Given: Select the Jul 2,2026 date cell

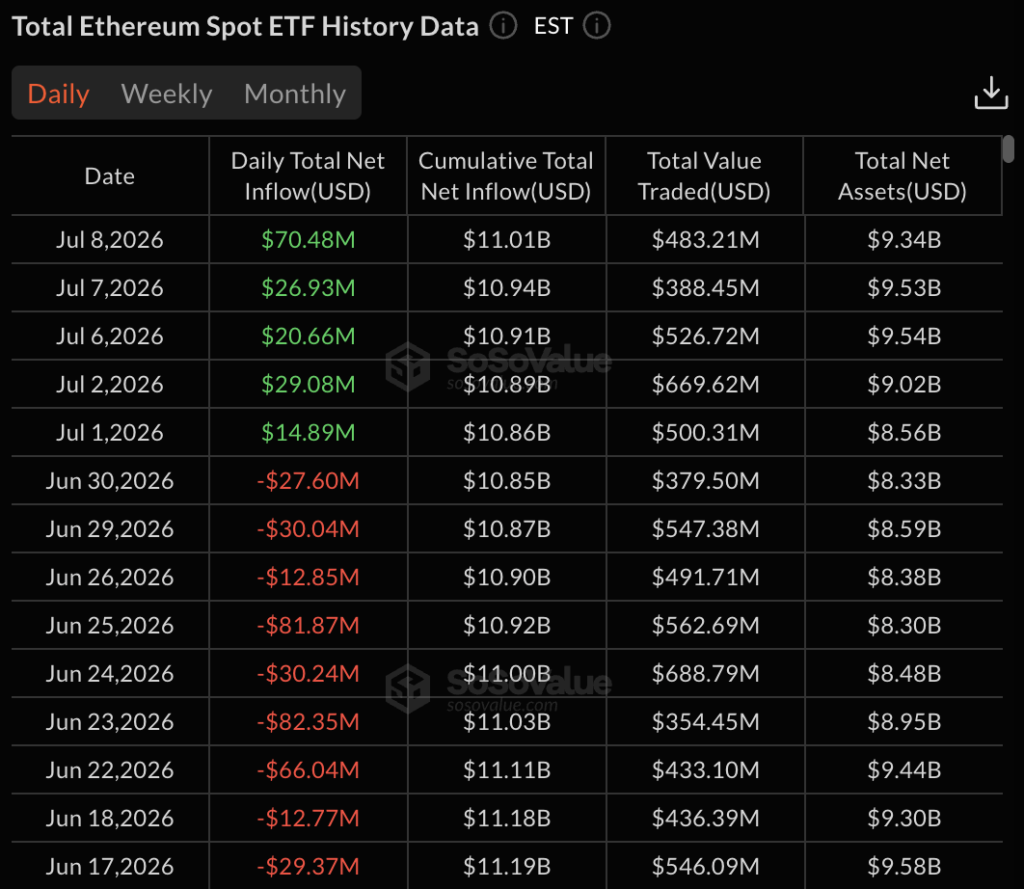Looking at the screenshot, I should click(110, 385).
